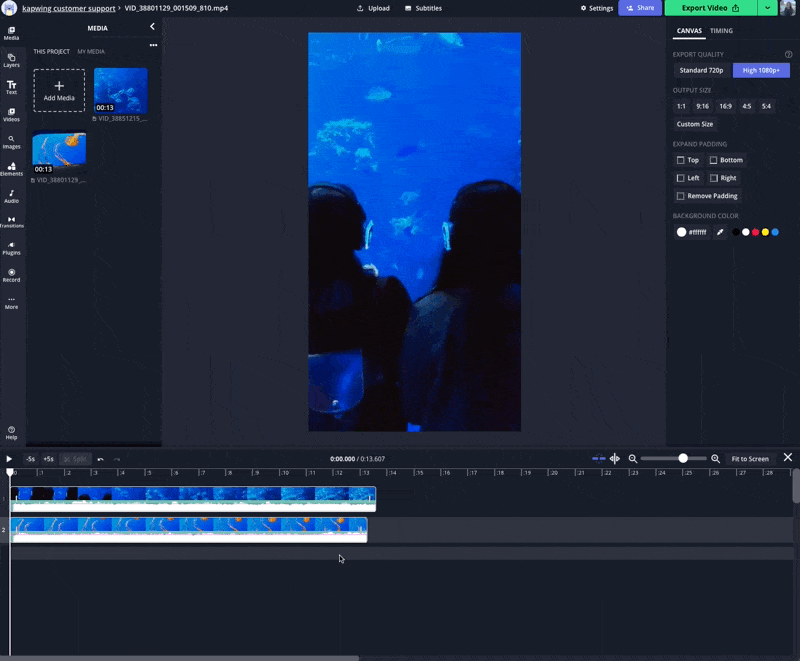Open the Transitions panel
800x661 pixels.
[x=11, y=222]
